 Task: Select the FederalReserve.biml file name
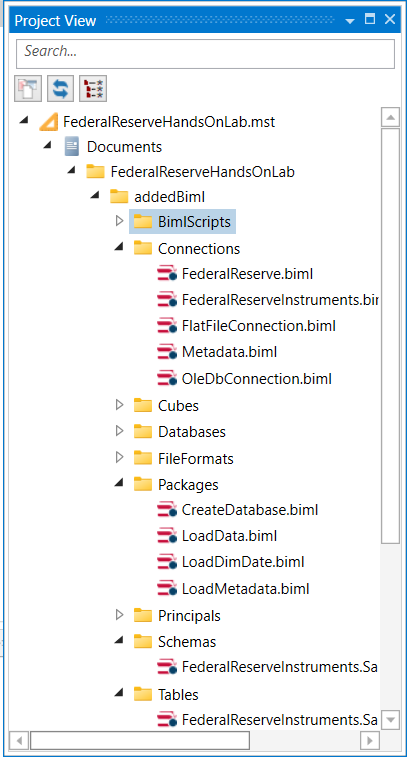click(248, 274)
